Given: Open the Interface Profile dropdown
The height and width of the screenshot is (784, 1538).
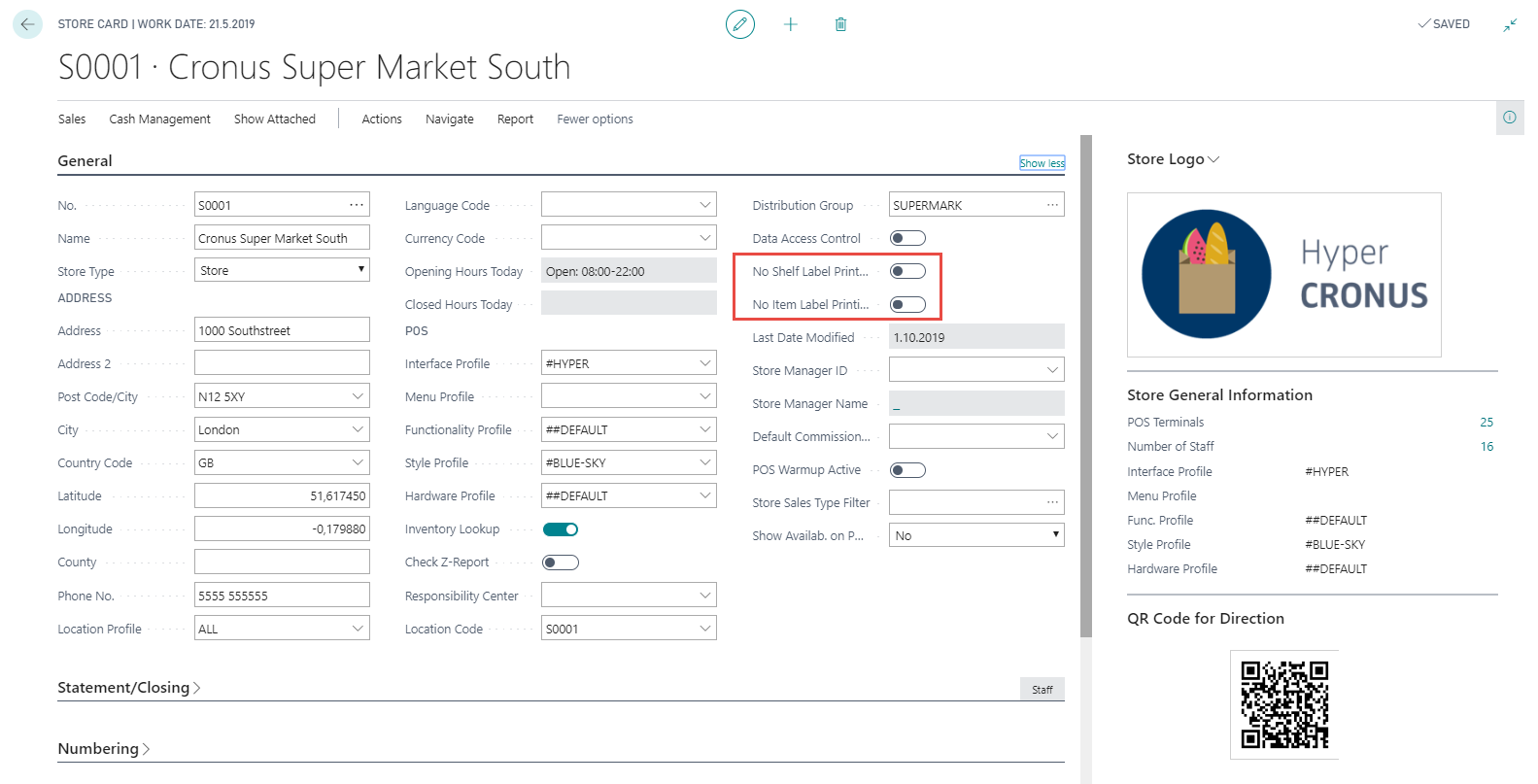Looking at the screenshot, I should click(x=705, y=363).
